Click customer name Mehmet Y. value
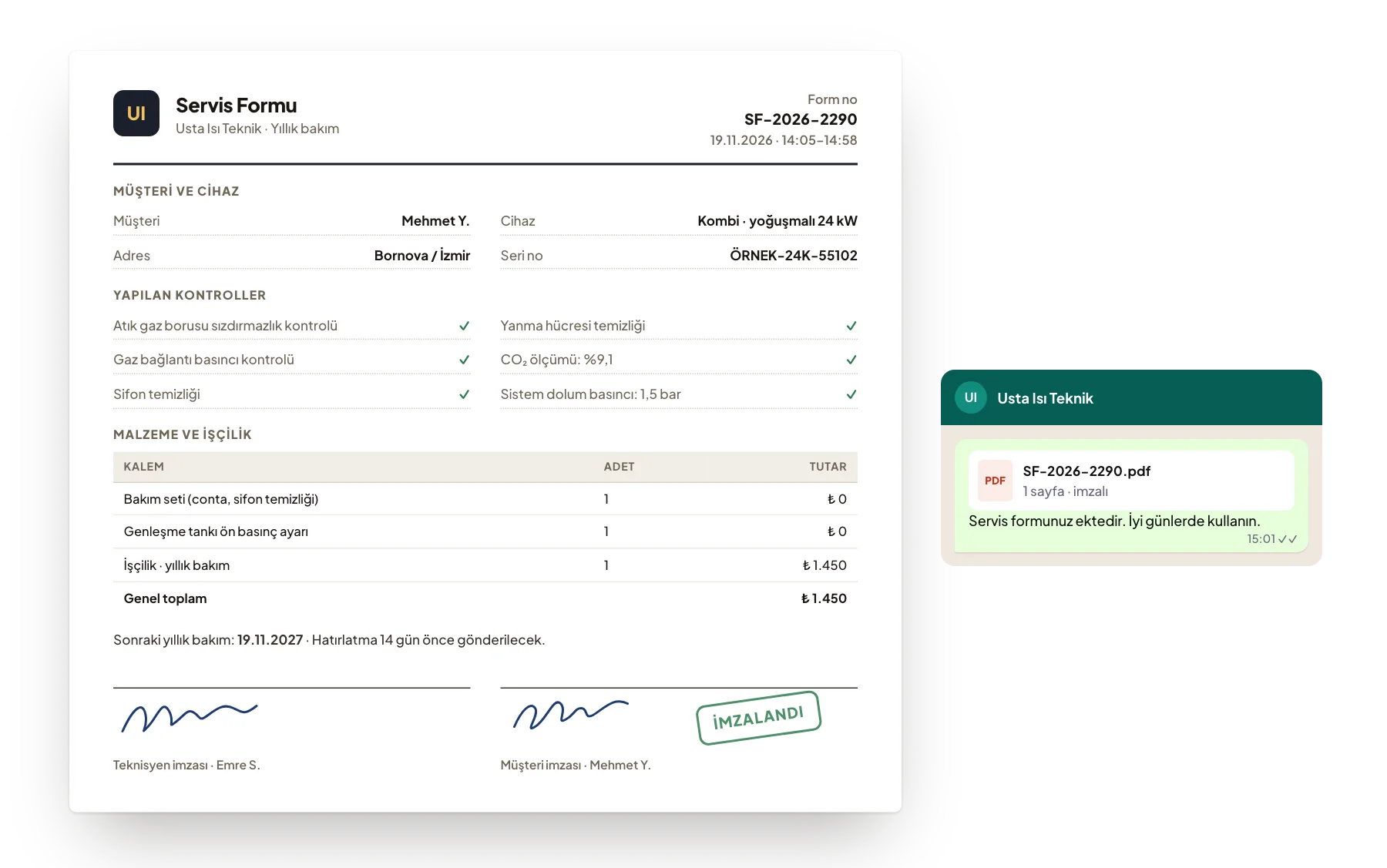This screenshot has width=1387, height=868. click(x=435, y=221)
